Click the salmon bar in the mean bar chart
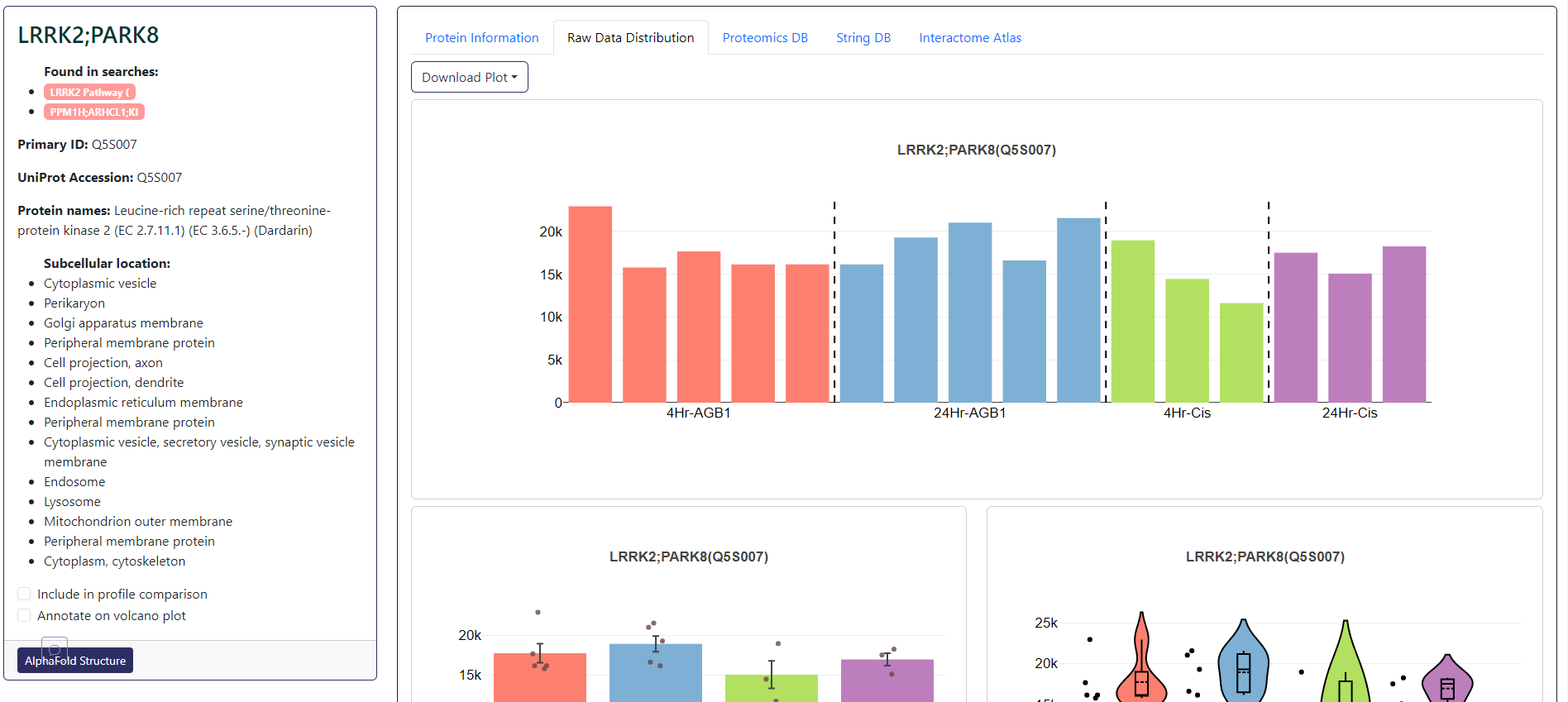This screenshot has width=1568, height=702. point(540,677)
